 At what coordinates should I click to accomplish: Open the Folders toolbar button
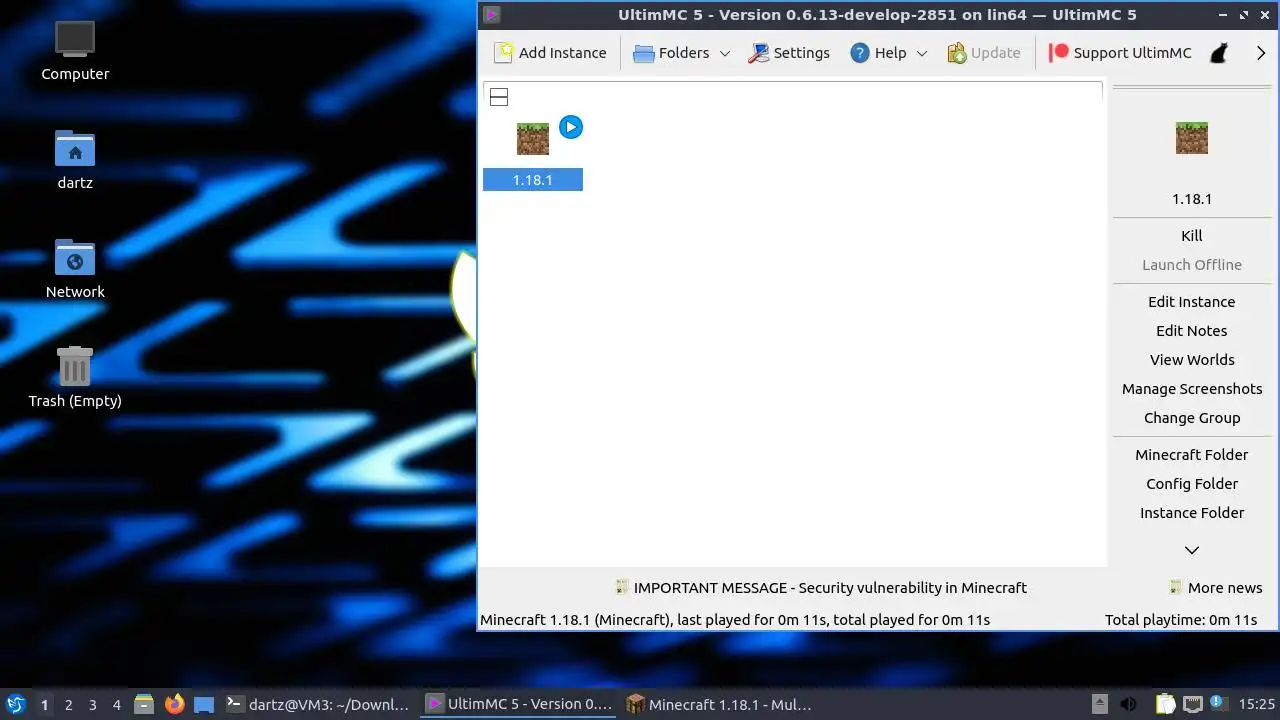[671, 53]
